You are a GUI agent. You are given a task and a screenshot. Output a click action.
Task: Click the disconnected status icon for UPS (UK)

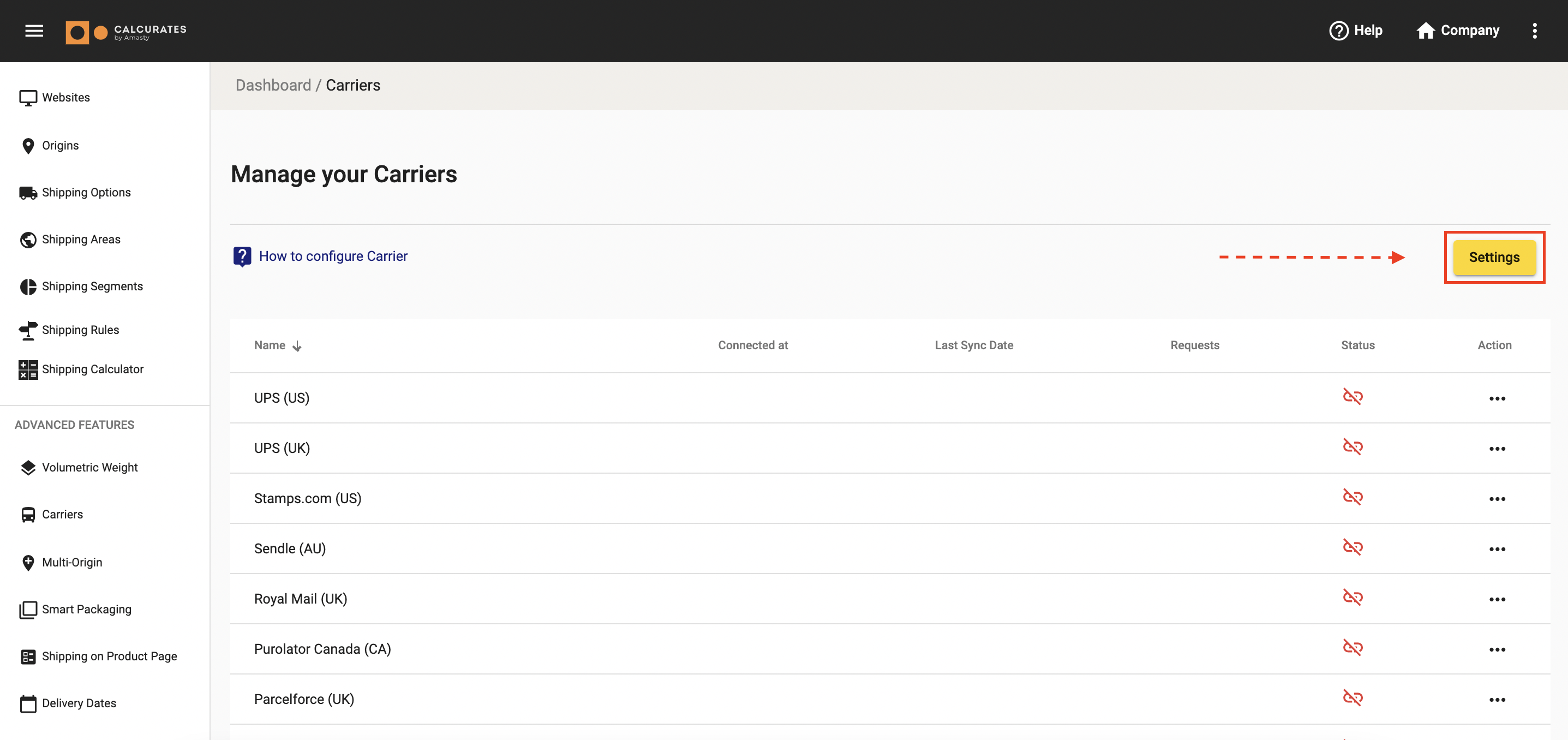tap(1352, 447)
